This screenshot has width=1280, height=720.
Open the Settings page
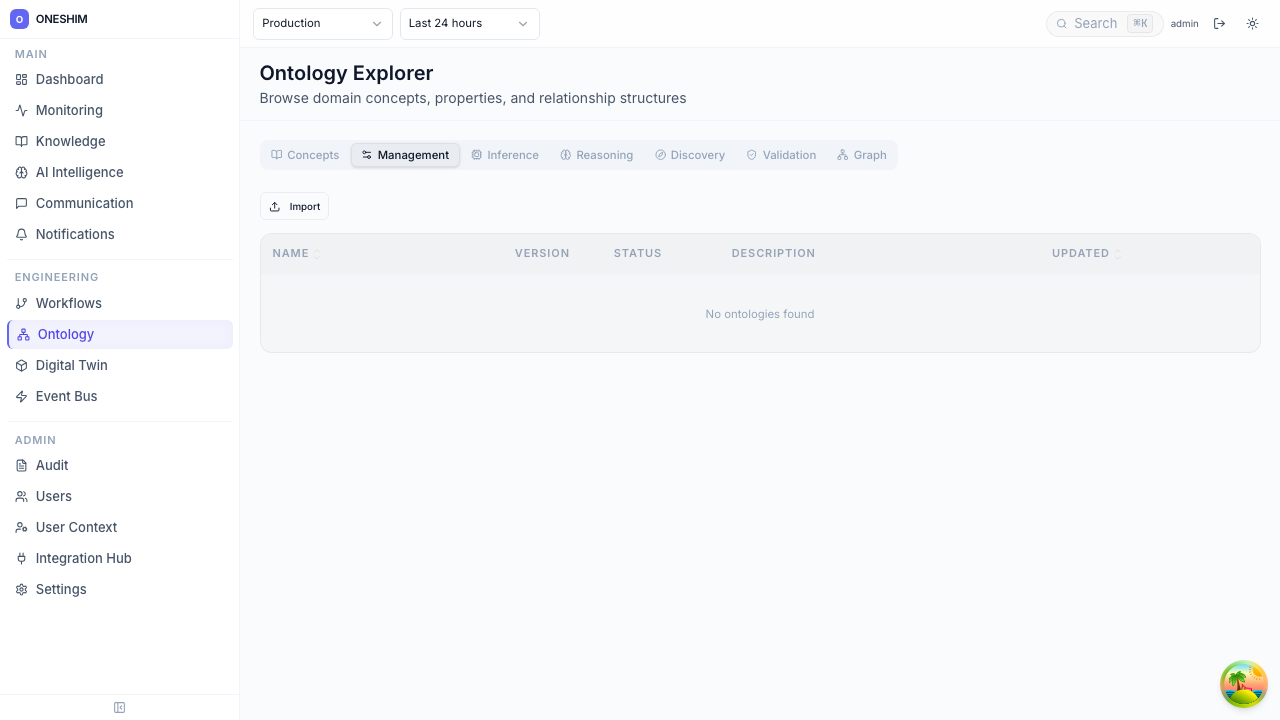[61, 589]
